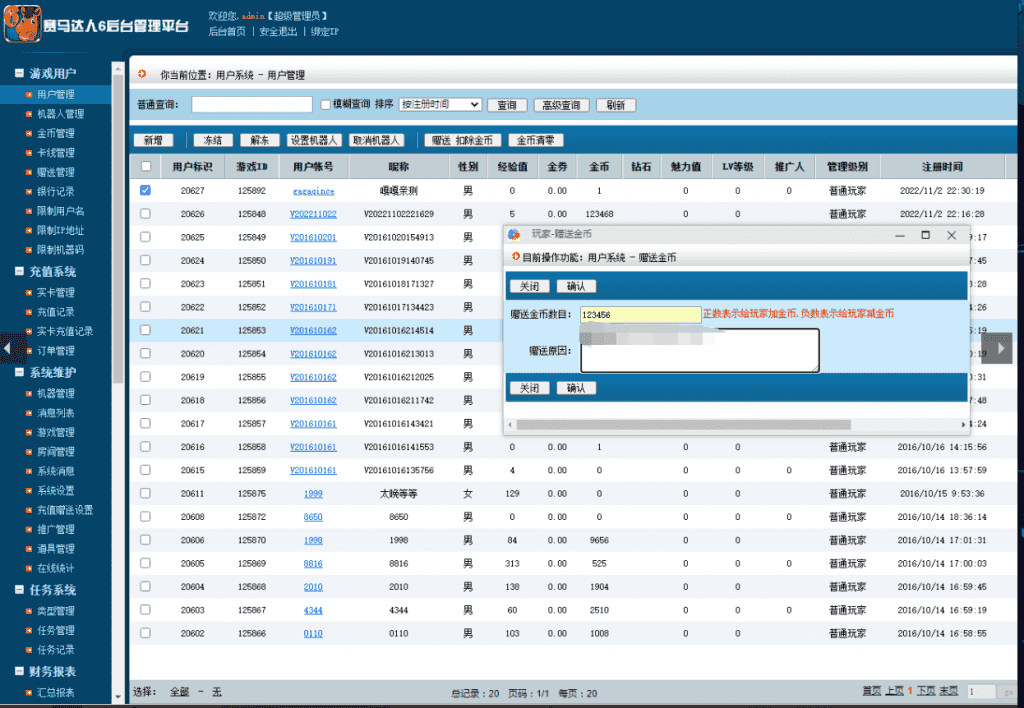1024x708 pixels.
Task: Check the checkbox for user 20611
Action: coord(146,493)
